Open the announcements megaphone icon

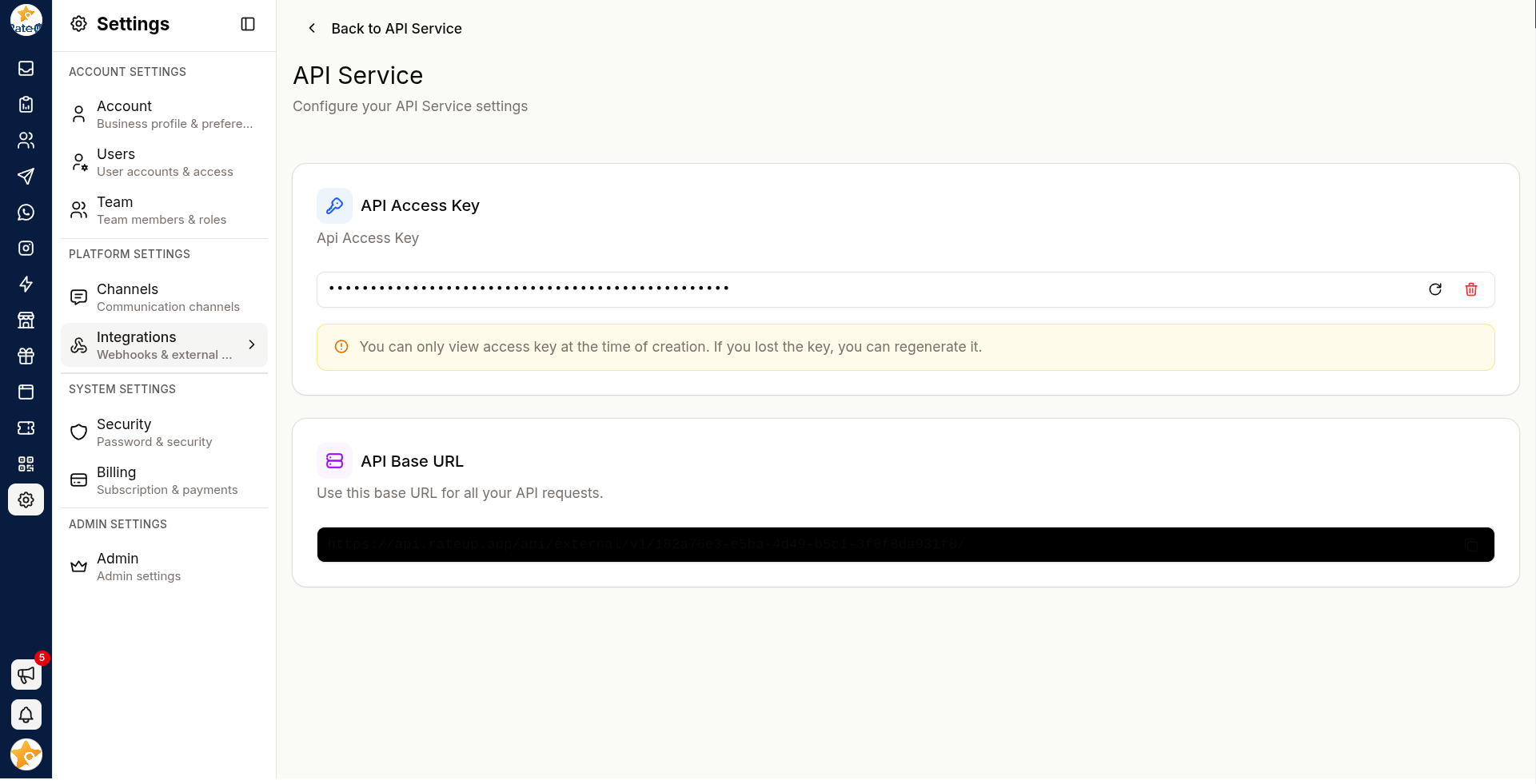coord(26,675)
